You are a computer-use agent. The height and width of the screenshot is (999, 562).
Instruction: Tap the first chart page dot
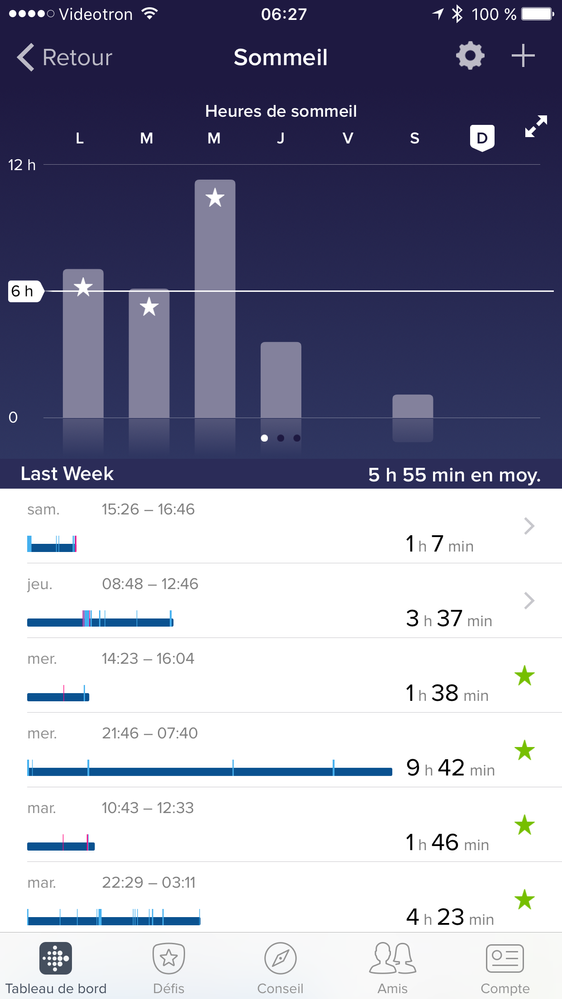tap(264, 438)
